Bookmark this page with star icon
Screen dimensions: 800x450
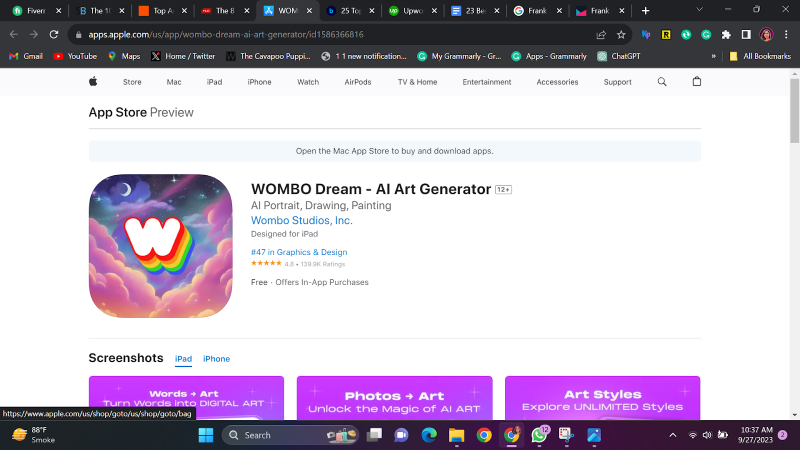click(x=621, y=34)
